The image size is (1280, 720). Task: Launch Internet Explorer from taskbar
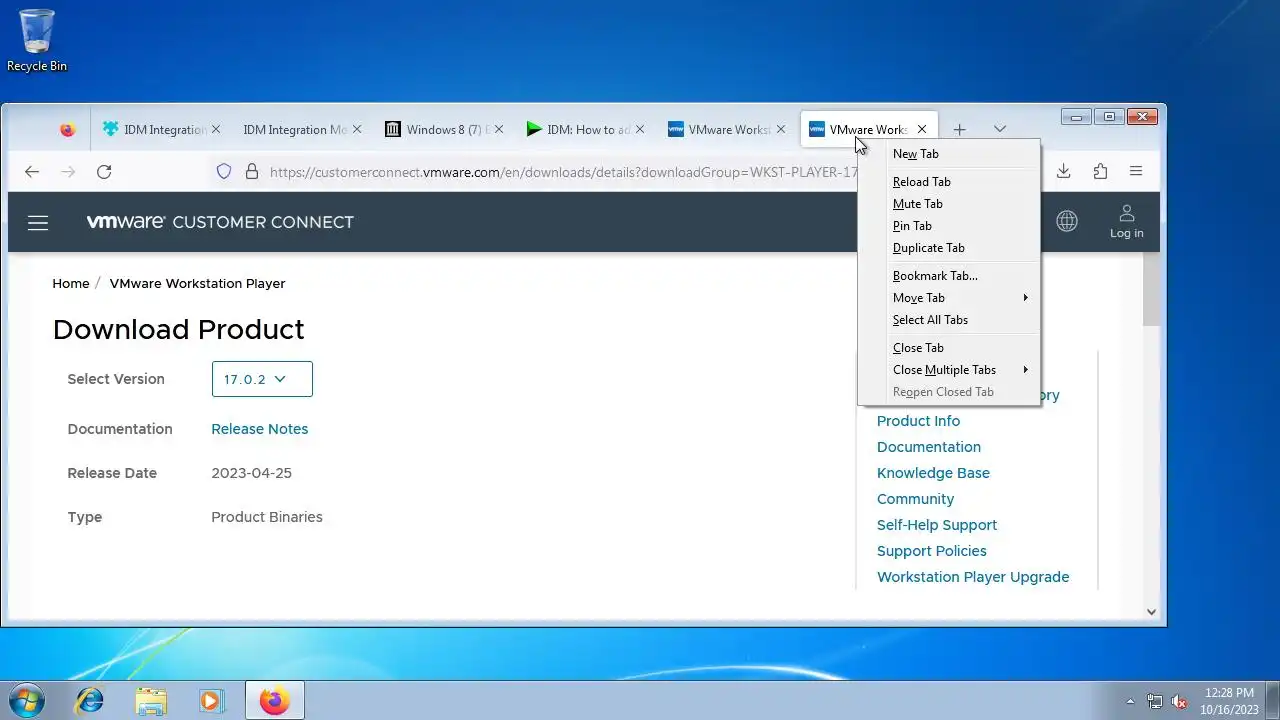click(x=89, y=701)
